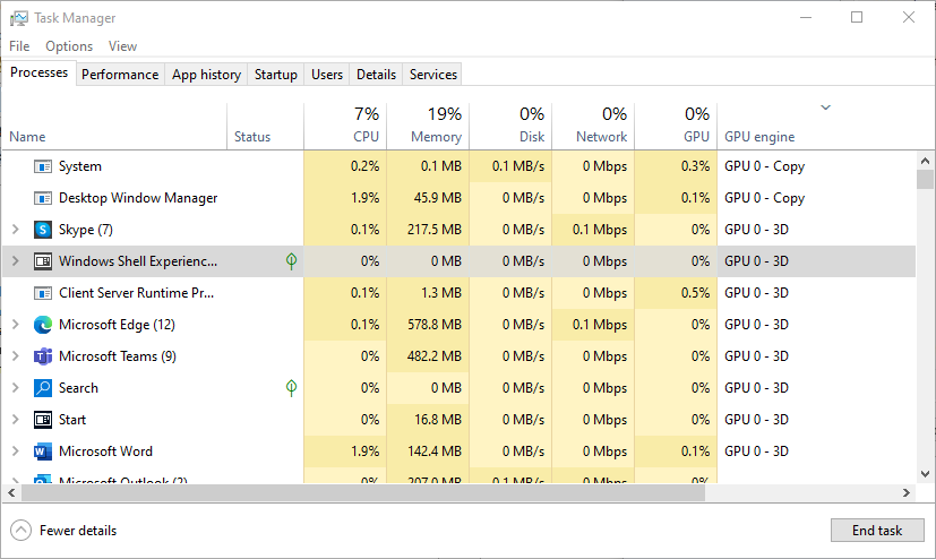Viewport: 936px width, 560px height.
Task: Expand the Search process row
Action: (16, 387)
